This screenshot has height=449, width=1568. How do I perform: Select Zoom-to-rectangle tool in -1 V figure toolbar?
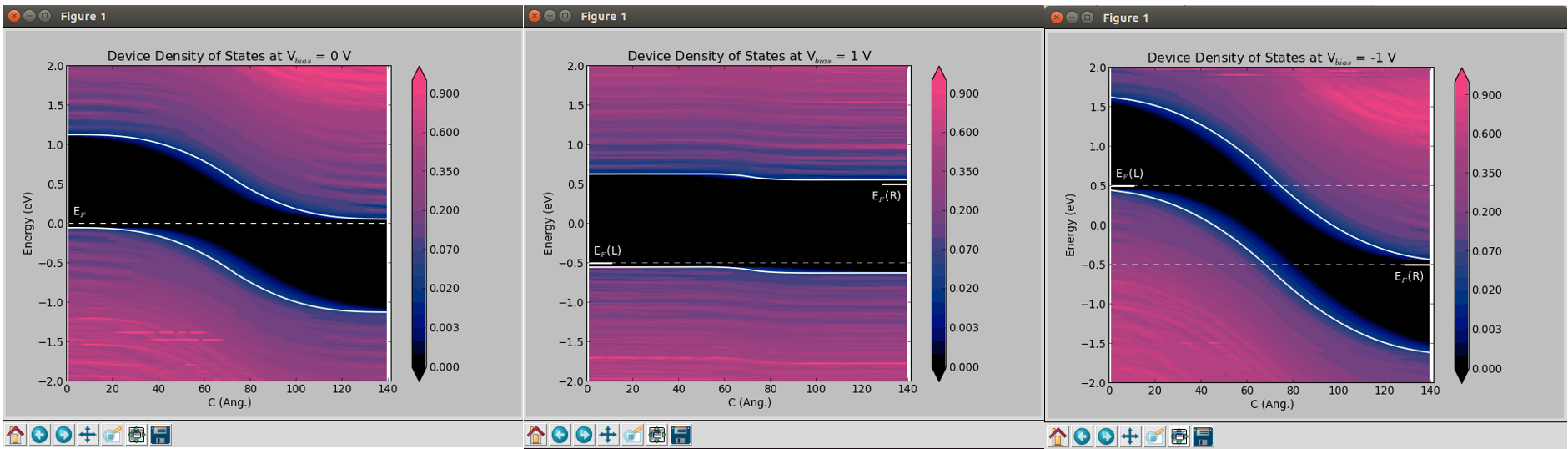(x=1155, y=436)
